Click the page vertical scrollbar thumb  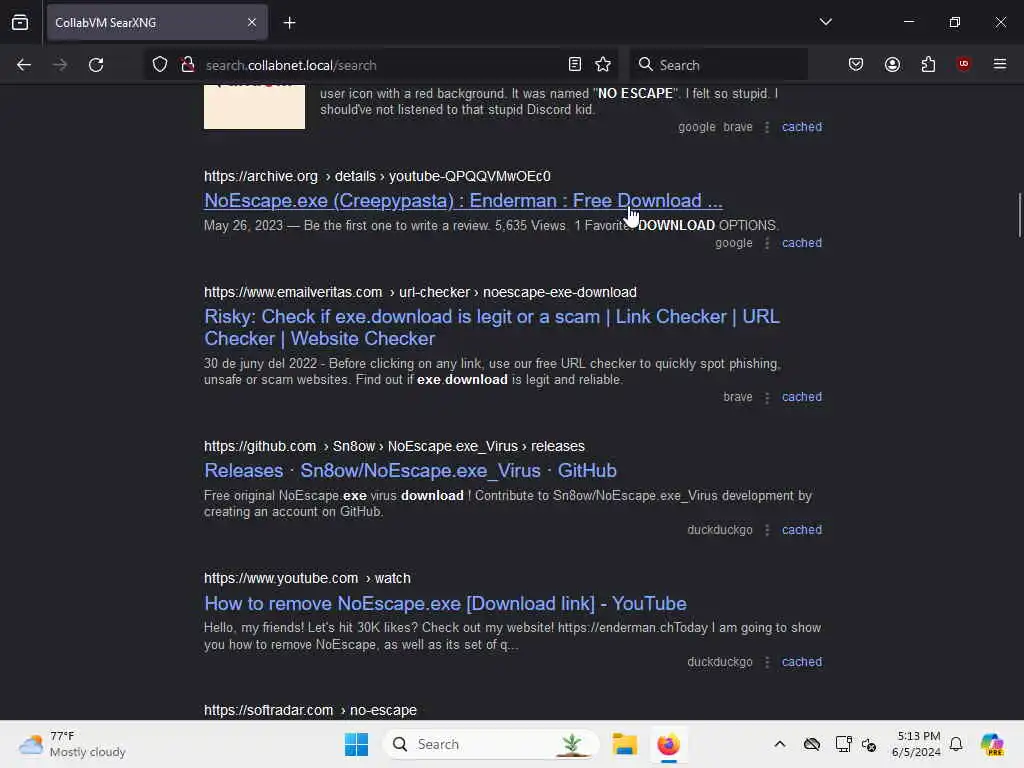point(1019,215)
